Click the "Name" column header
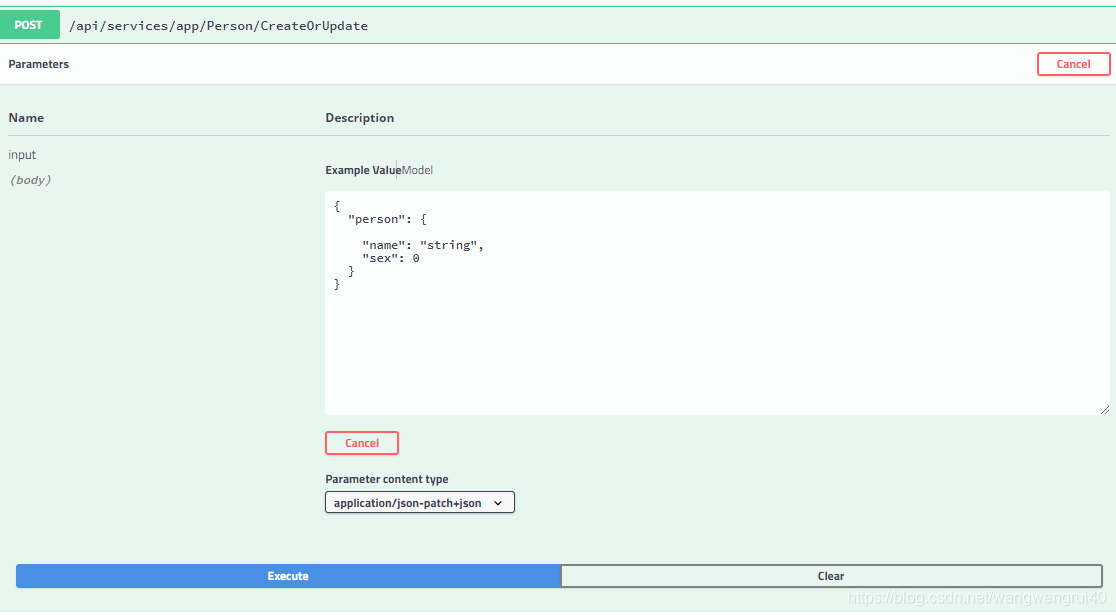Viewport: 1116px width, 616px height. click(x=26, y=118)
